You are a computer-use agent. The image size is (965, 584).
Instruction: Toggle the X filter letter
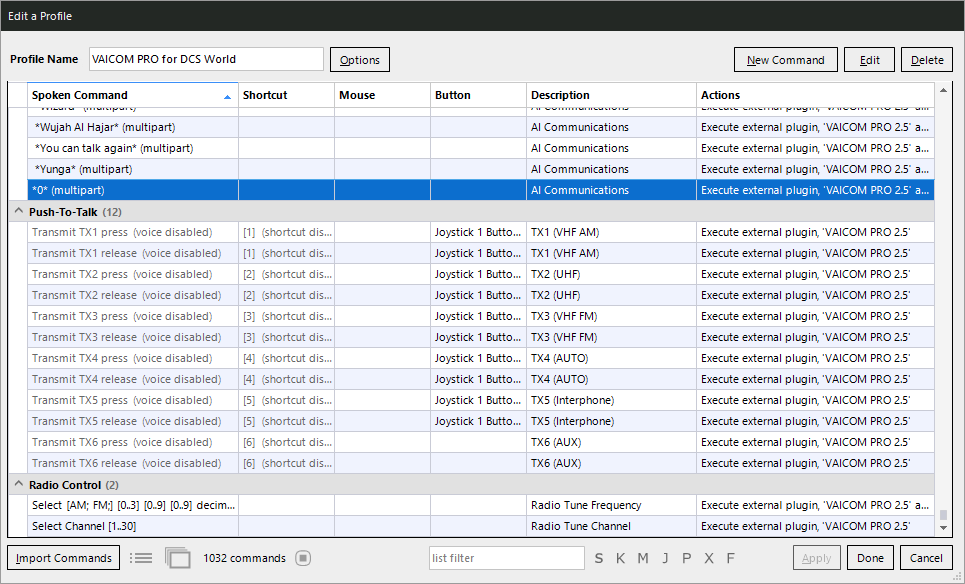pos(709,558)
